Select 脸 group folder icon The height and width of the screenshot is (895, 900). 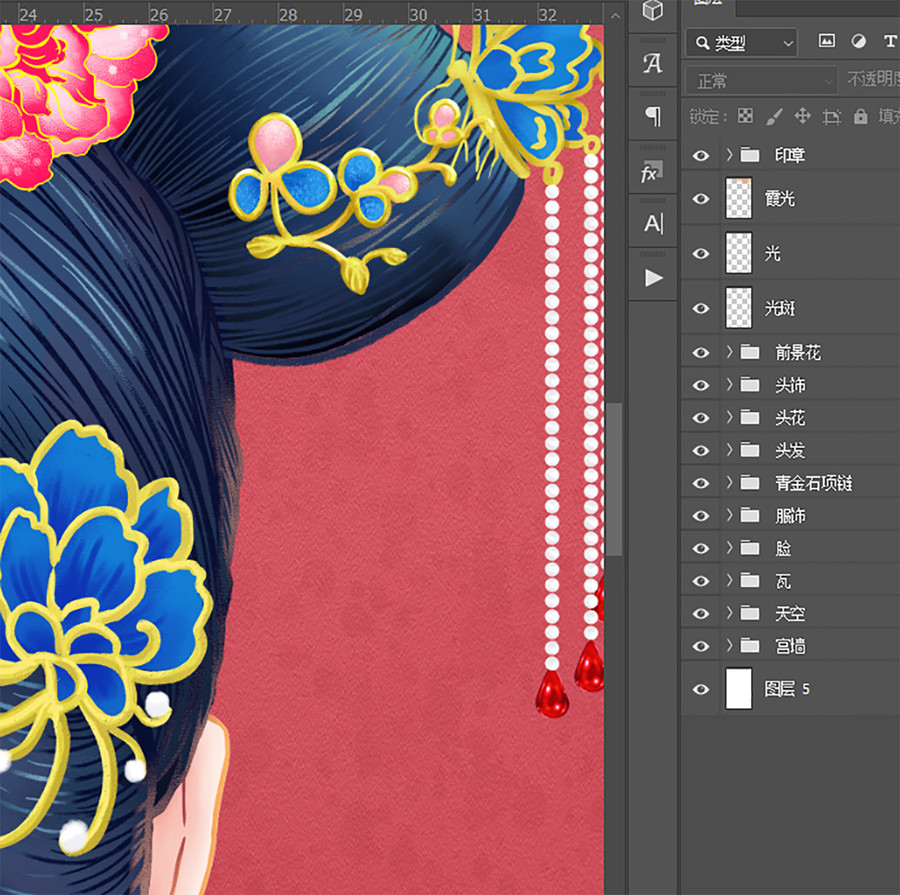coord(750,548)
